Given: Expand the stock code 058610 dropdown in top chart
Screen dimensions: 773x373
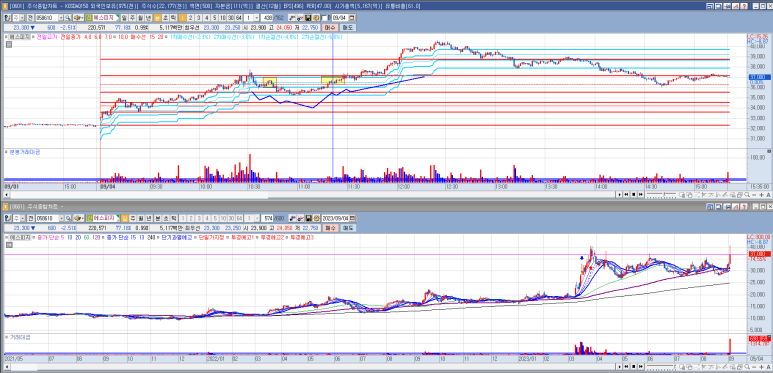Looking at the screenshot, I should coord(62,17).
